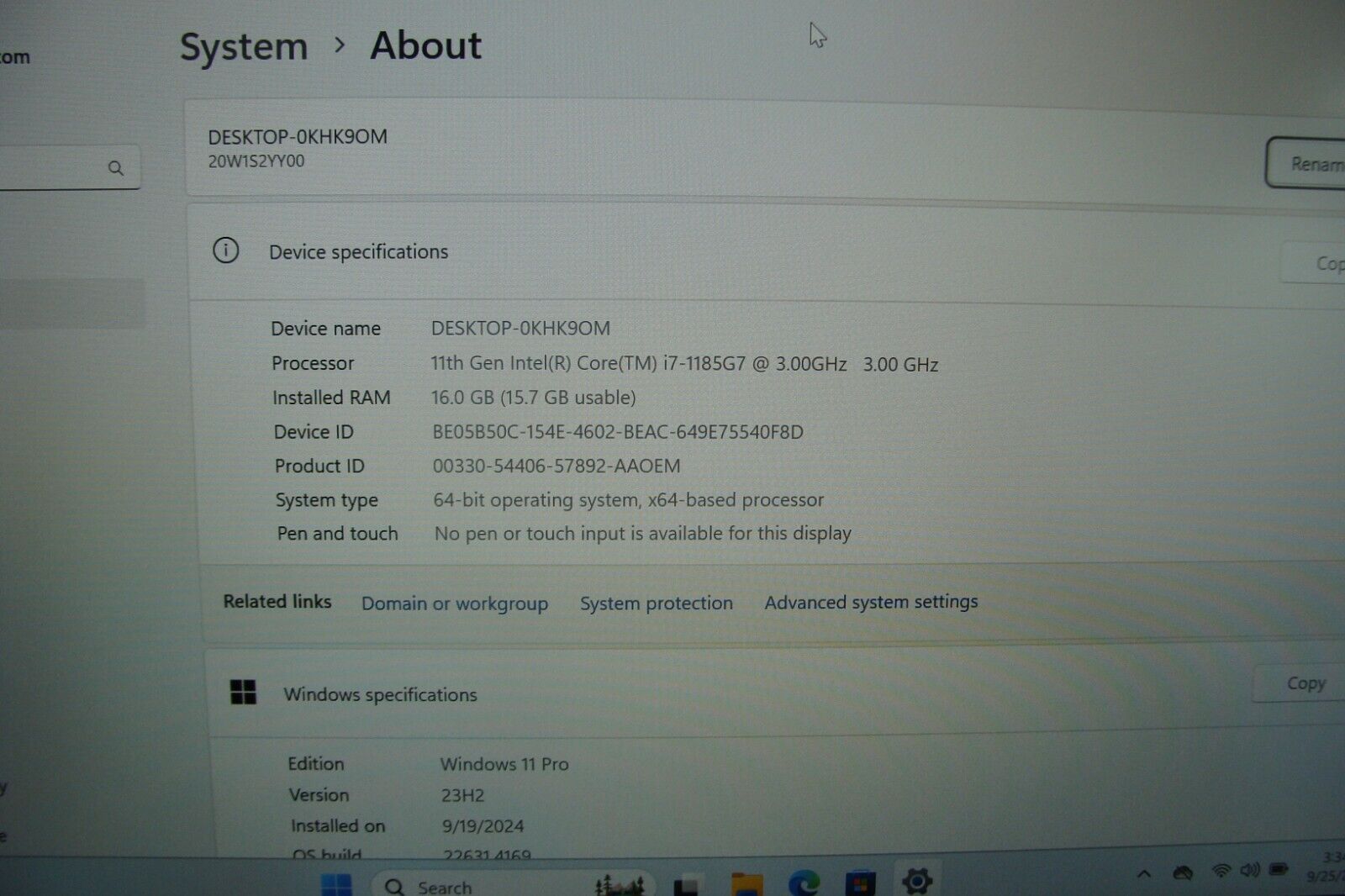Click the Device specifications info icon
The width and height of the screenshot is (1345, 896).
coord(224,251)
